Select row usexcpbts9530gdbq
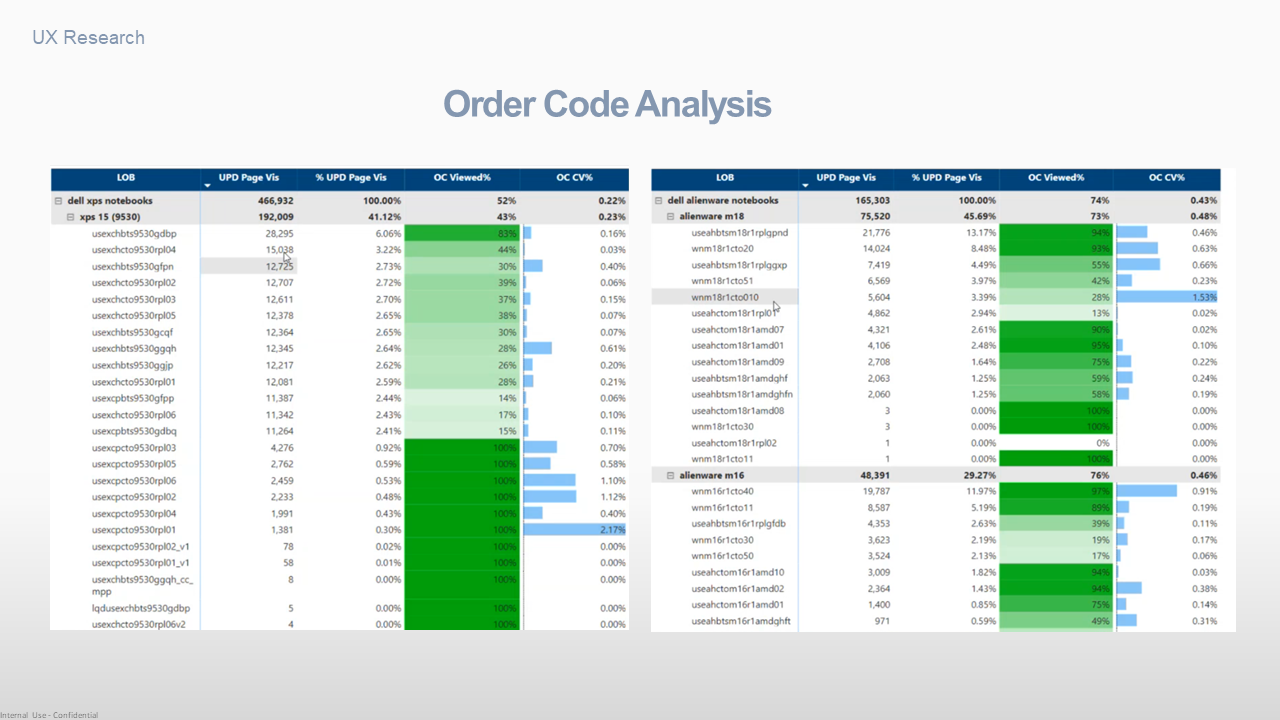The width and height of the screenshot is (1280, 720). pos(340,431)
